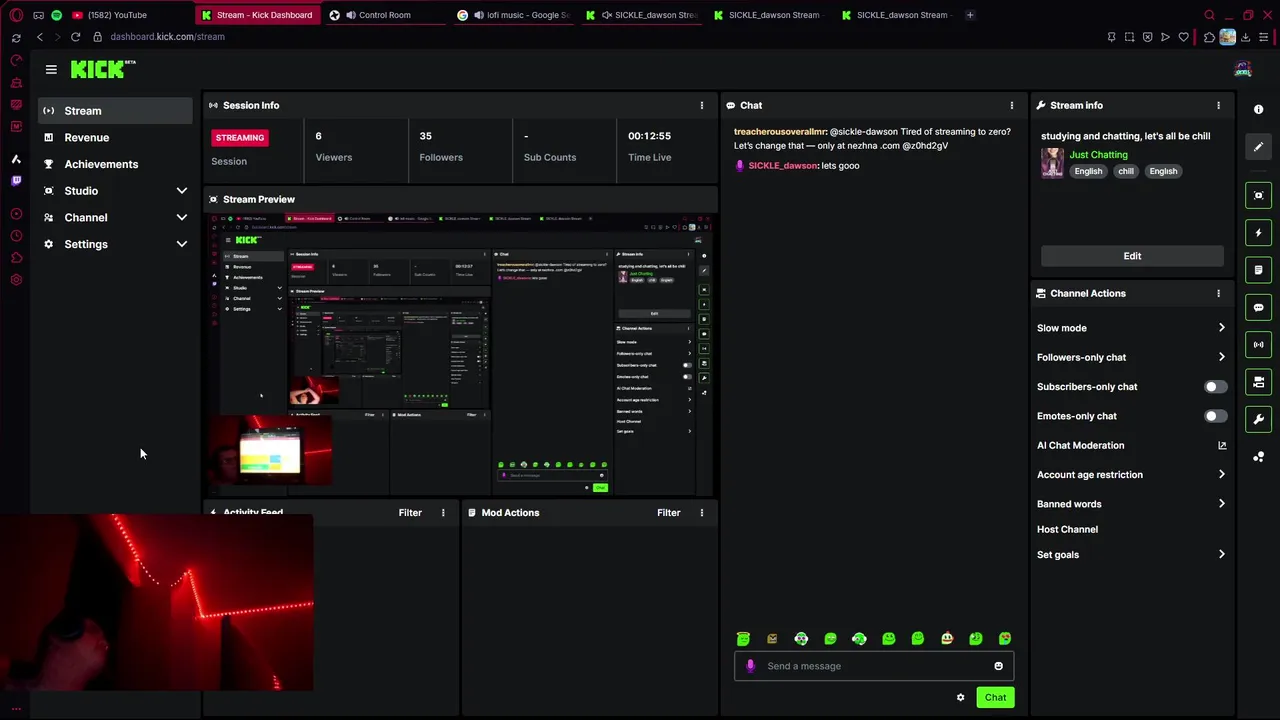Open Channel Actions three-dot menu
This screenshot has height=720, width=1280.
1218,293
